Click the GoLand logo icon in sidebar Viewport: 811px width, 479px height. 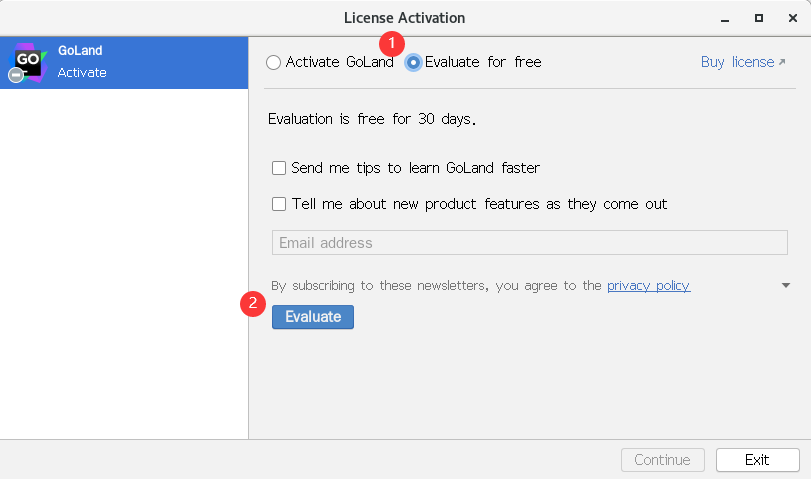tap(26, 62)
